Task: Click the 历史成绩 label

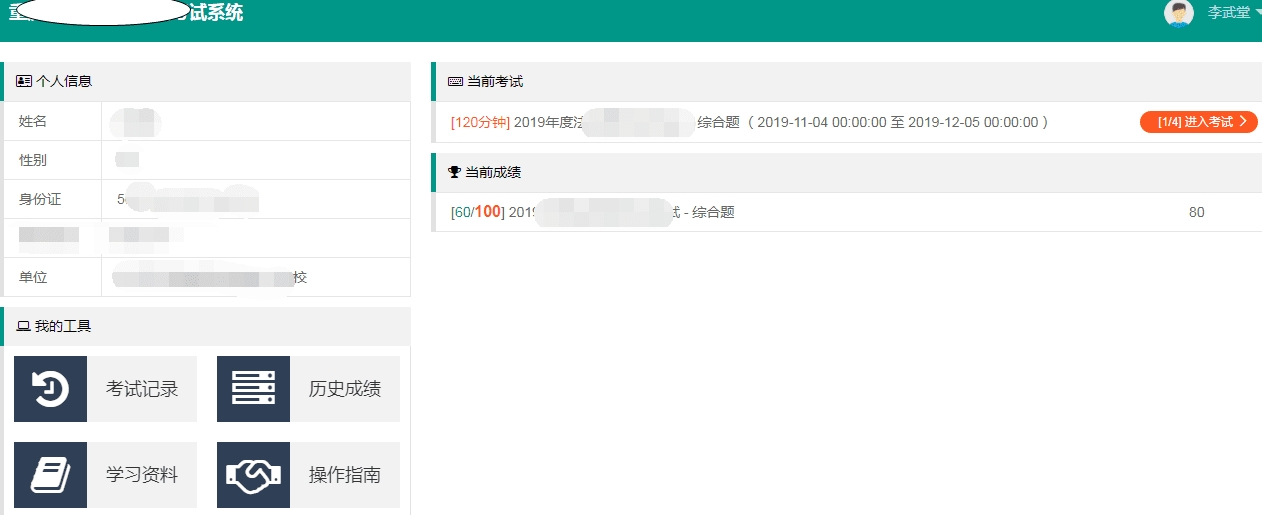Action: pos(345,389)
